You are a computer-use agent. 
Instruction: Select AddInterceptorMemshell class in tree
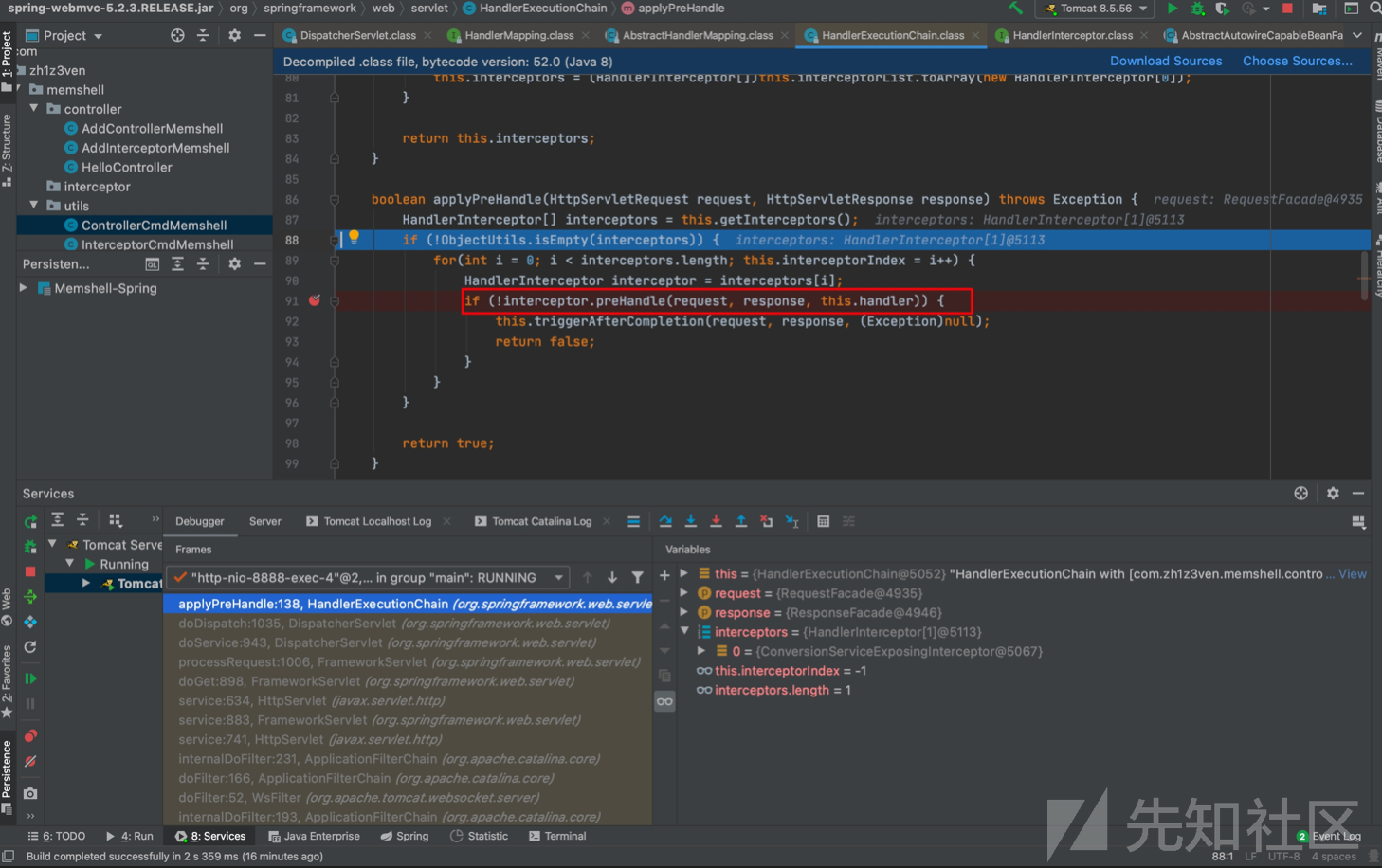click(x=155, y=148)
